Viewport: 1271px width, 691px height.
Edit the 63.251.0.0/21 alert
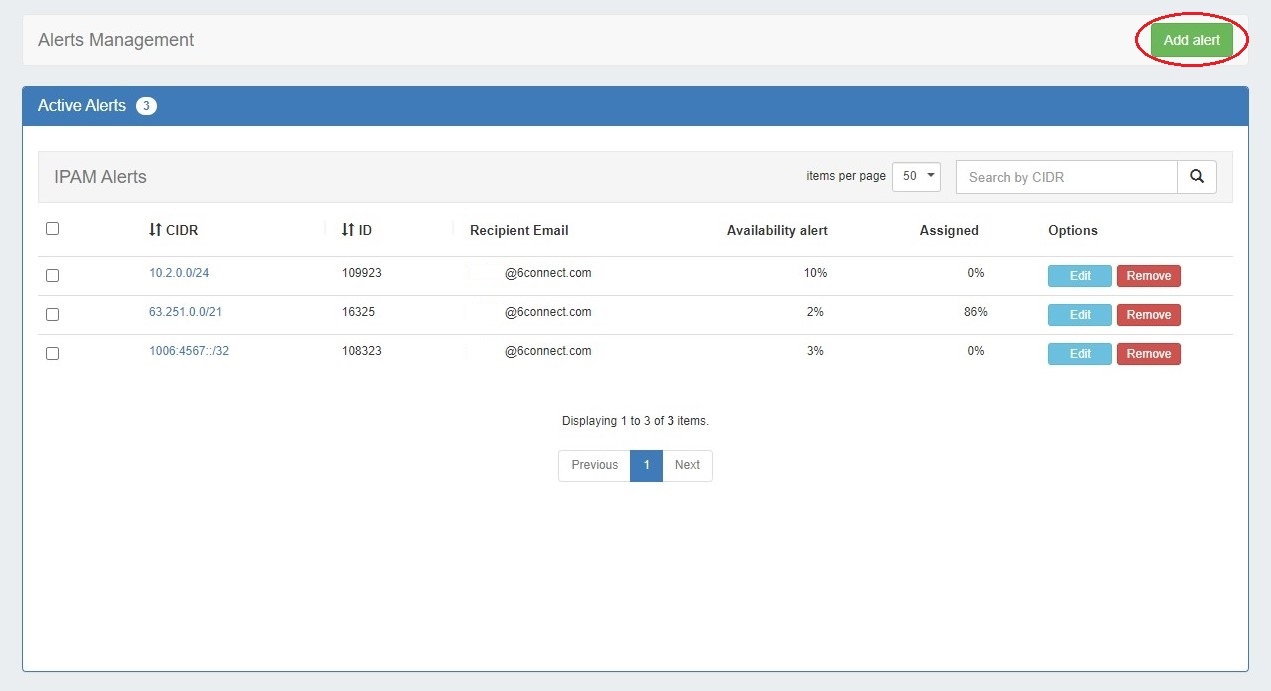click(x=1079, y=315)
